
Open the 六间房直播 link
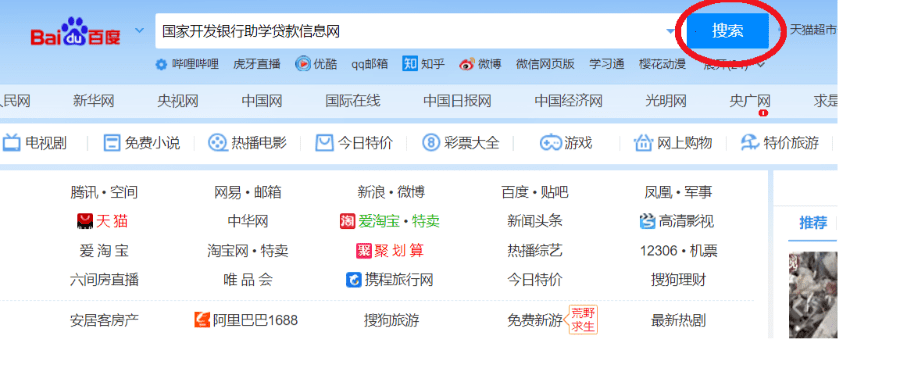point(104,280)
